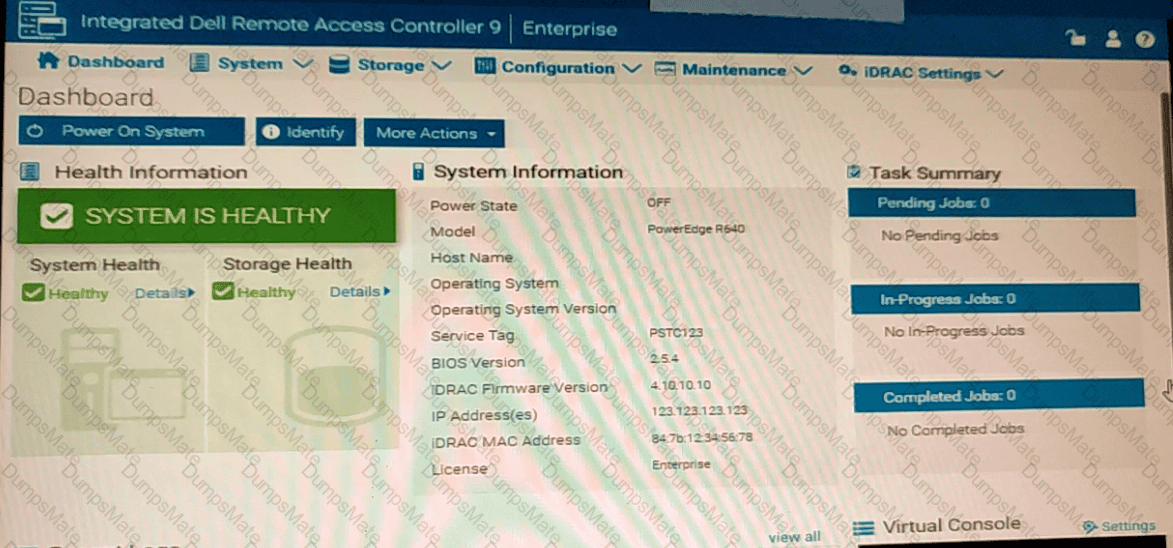Click the padlock icon in header
This screenshot has width=1173, height=548.
point(1076,38)
